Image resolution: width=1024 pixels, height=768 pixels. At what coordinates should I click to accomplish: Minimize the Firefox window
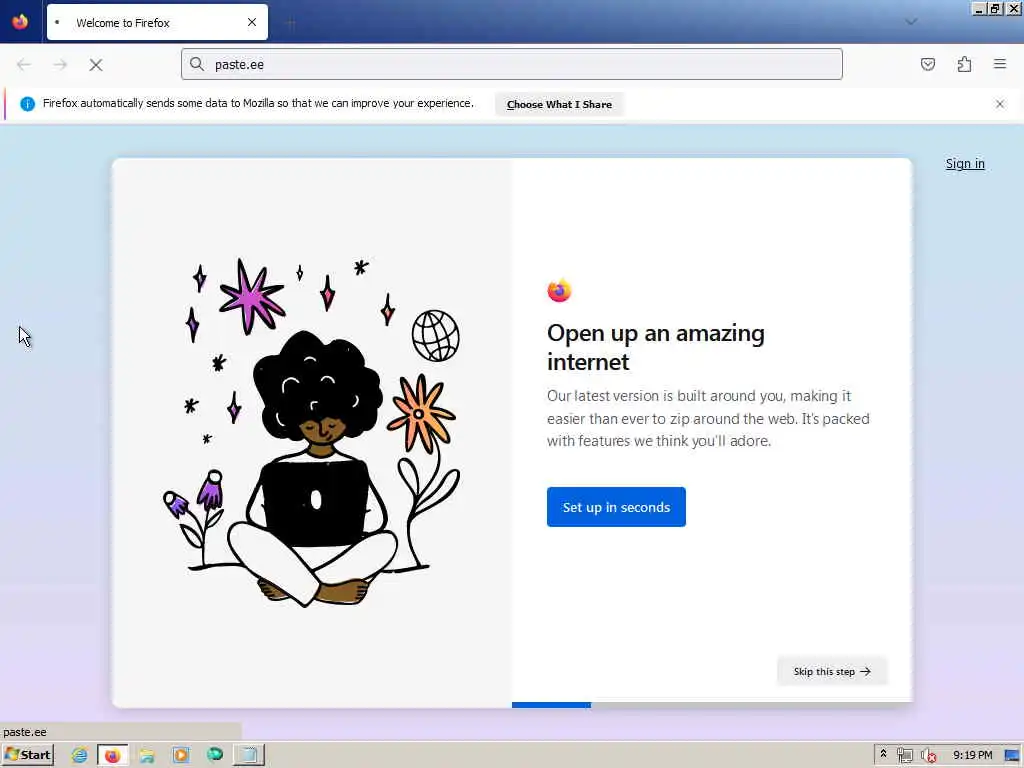pos(978,8)
